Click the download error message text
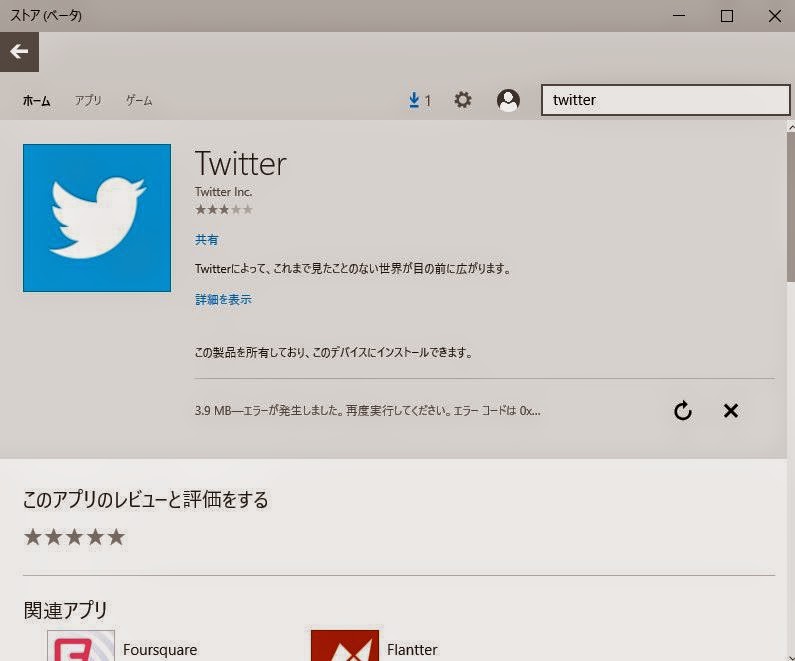 [x=368, y=411]
